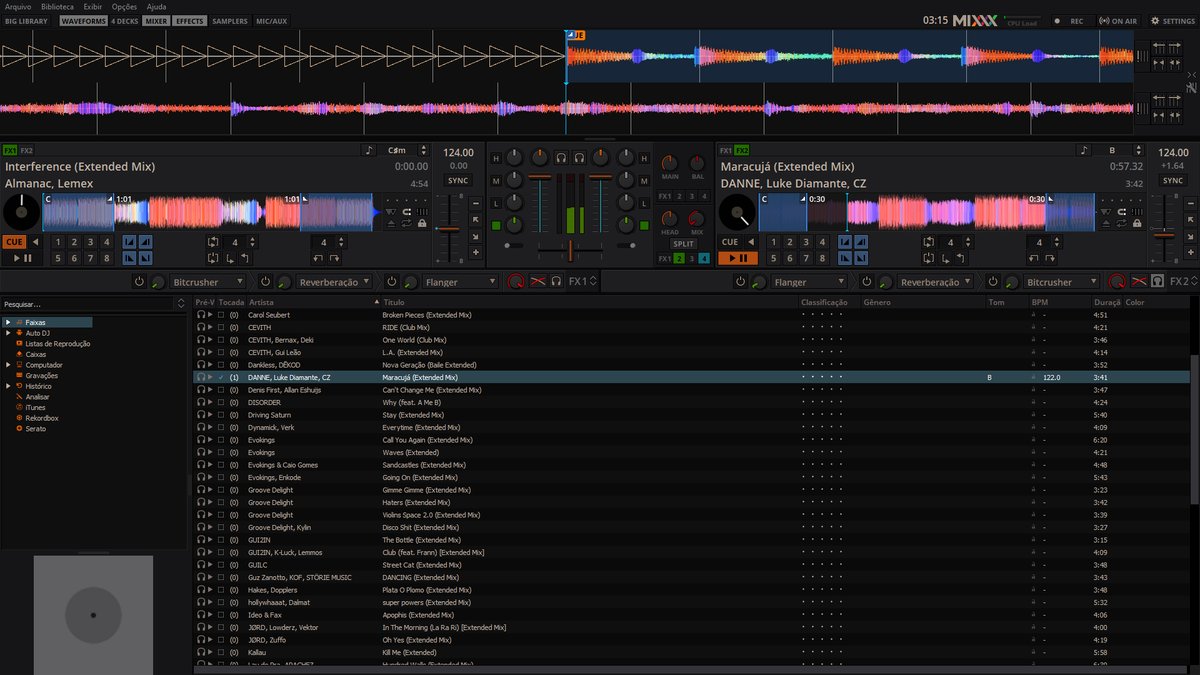Click deck 1 tempo minus button

(x=475, y=203)
